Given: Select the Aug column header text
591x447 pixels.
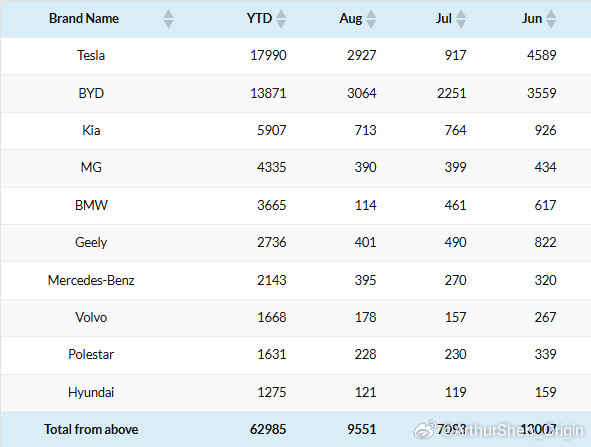Looking at the screenshot, I should [x=351, y=18].
